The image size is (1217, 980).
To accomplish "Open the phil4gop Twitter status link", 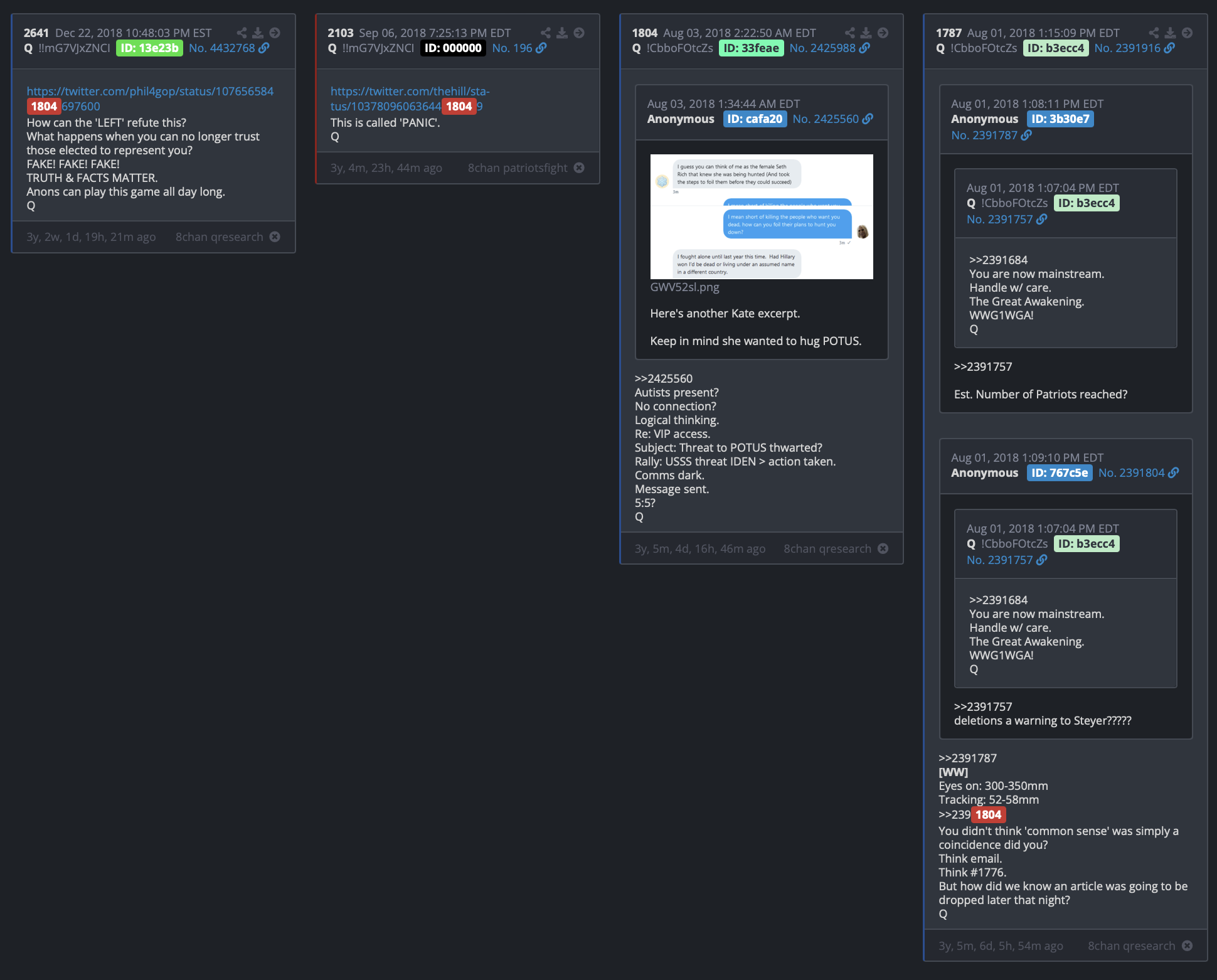I will [150, 99].
